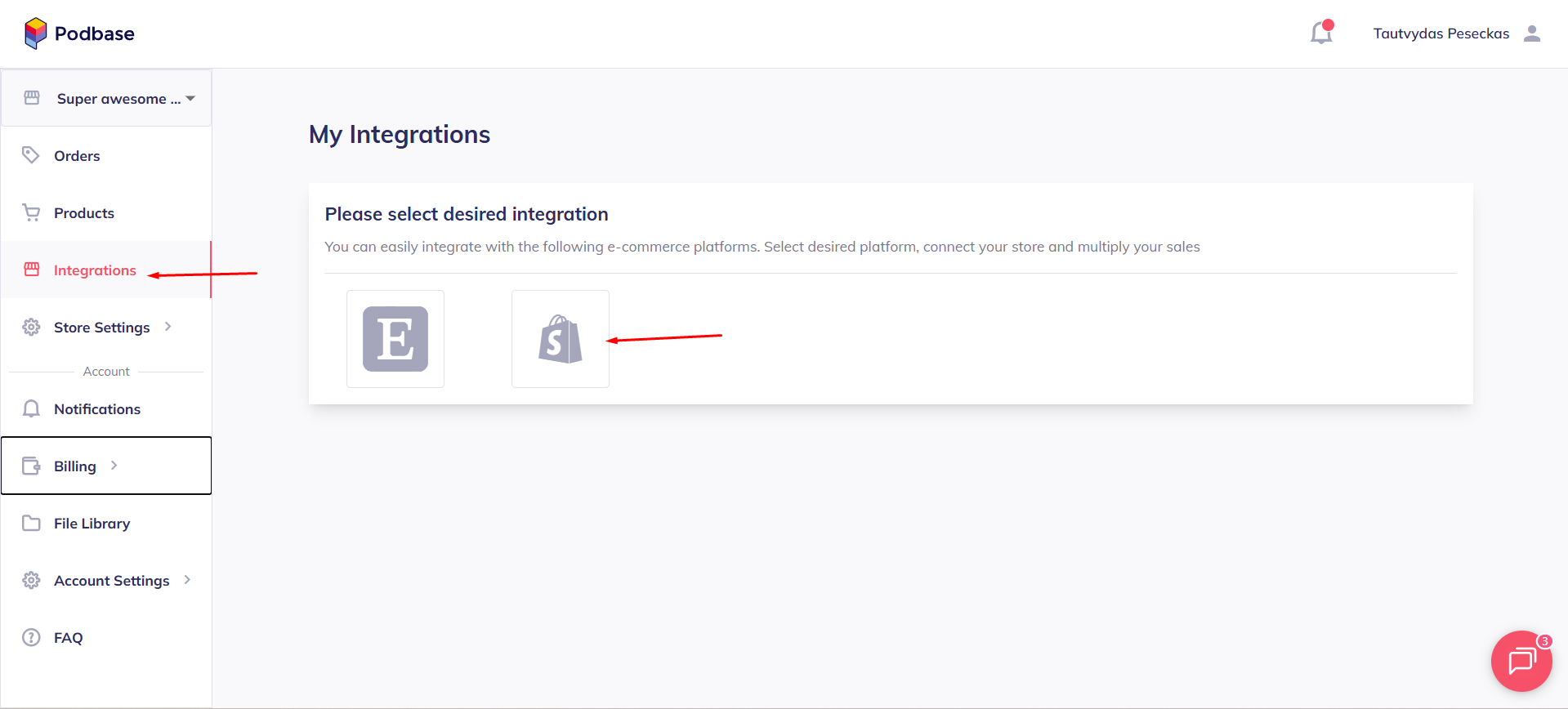Click the Account Settings gear icon
This screenshot has width=1568, height=709.
(31, 581)
